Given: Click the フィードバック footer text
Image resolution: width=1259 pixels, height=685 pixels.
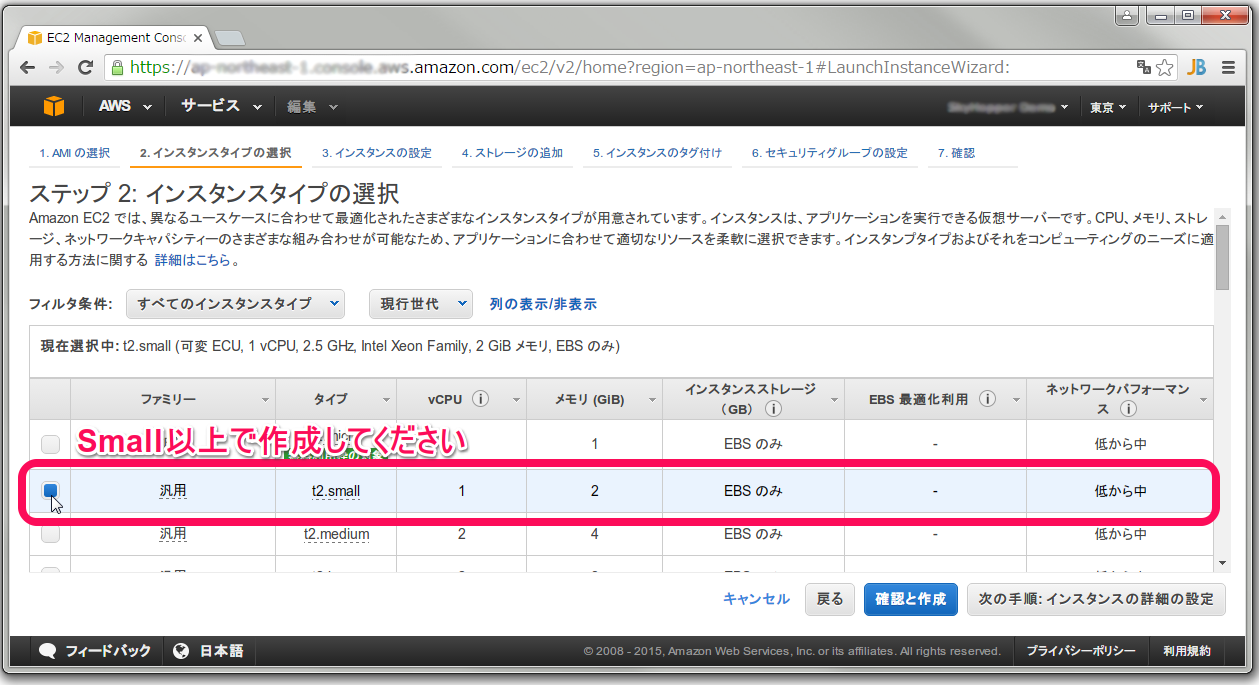Looking at the screenshot, I should [108, 651].
